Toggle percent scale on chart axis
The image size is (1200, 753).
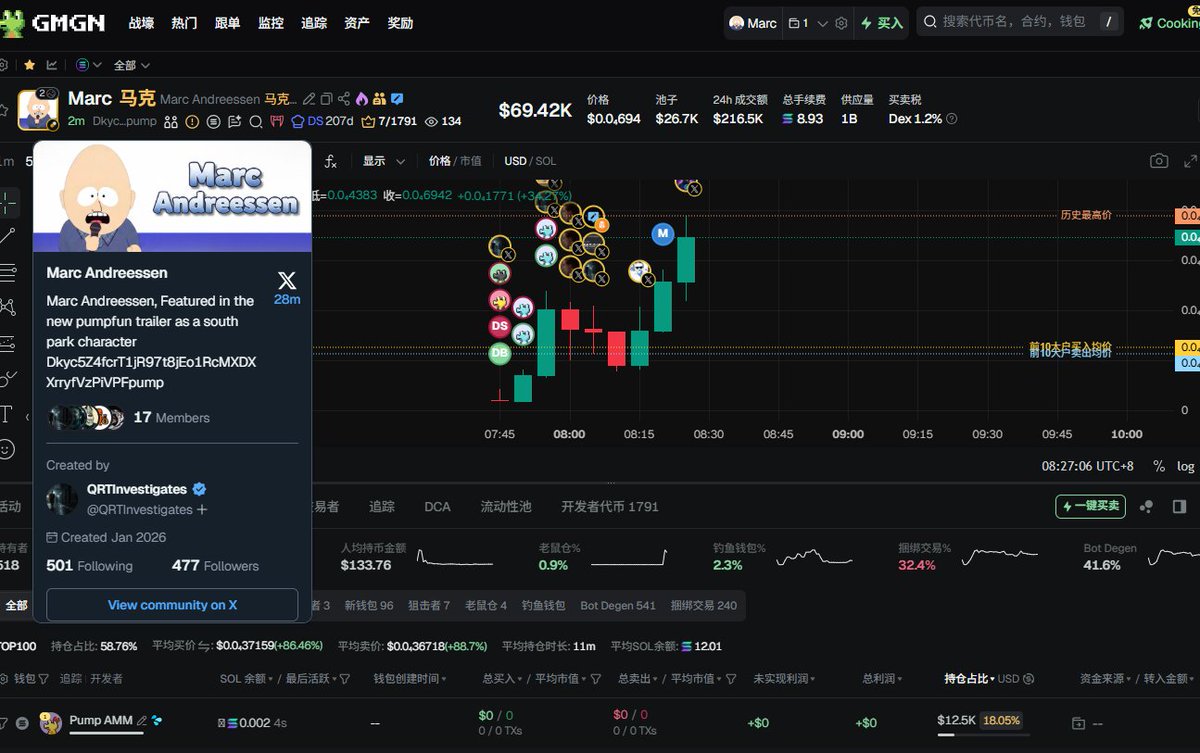pos(1159,466)
